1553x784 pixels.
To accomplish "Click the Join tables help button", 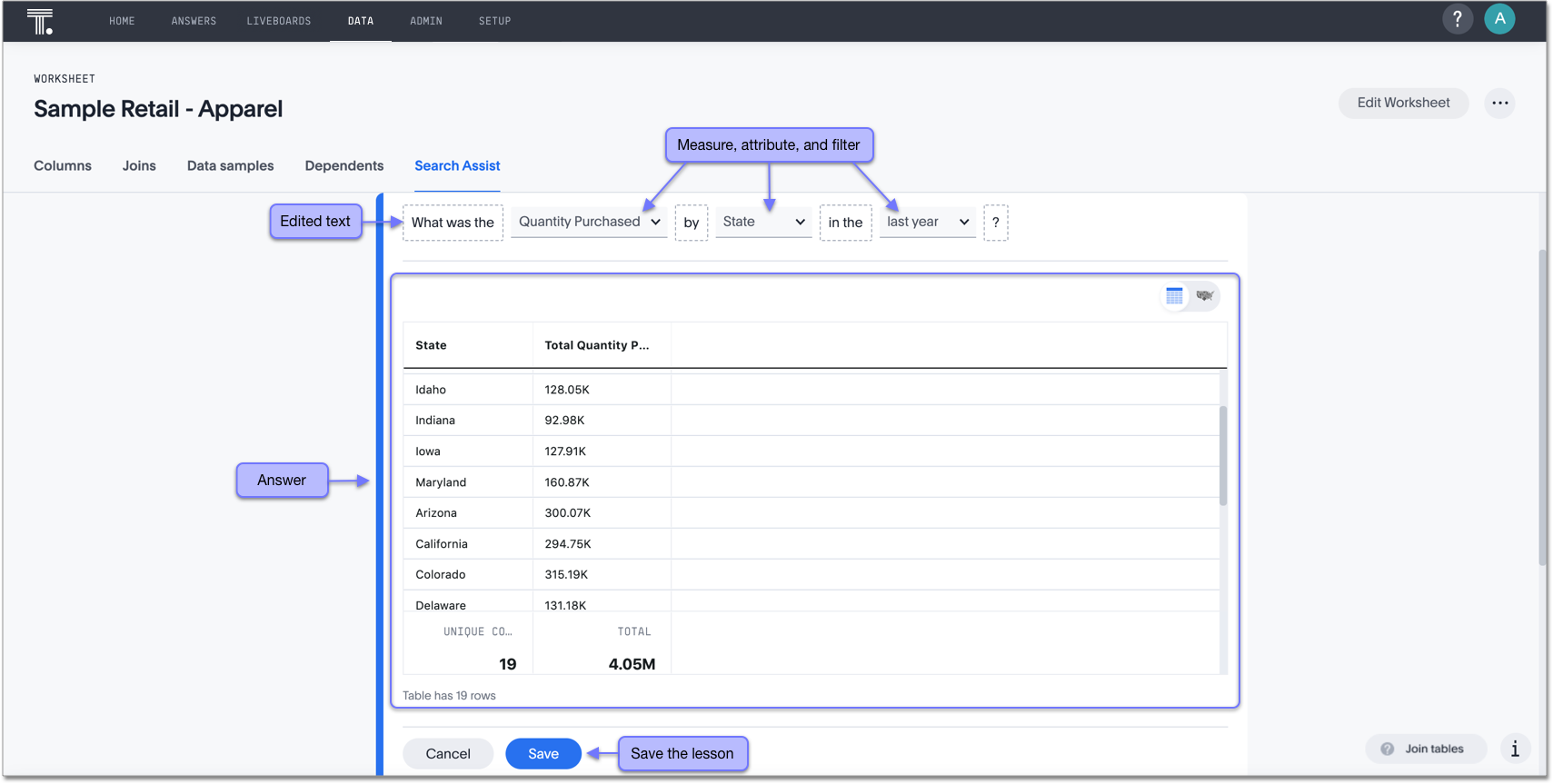I will coord(1425,749).
